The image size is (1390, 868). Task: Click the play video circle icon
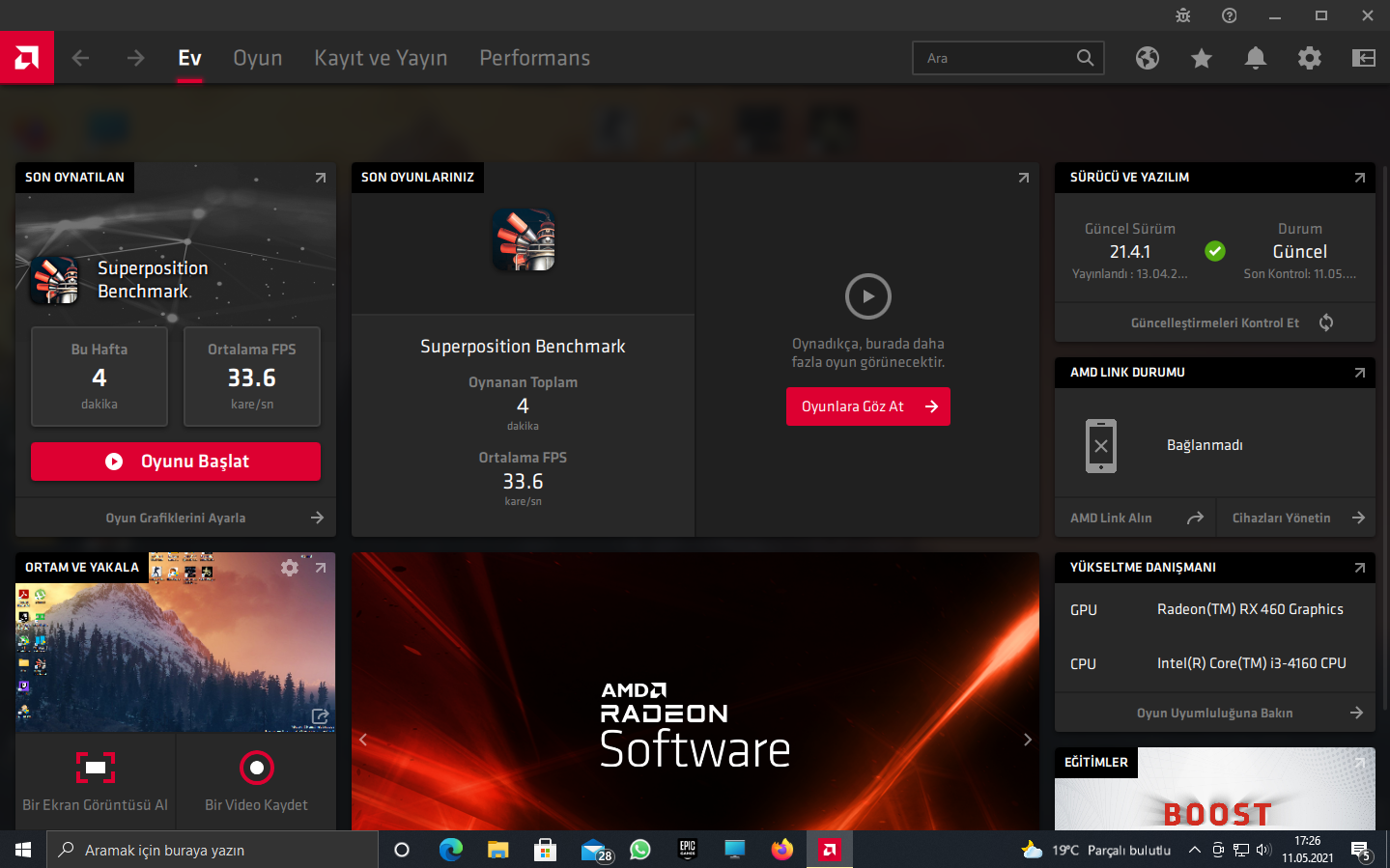[868, 296]
